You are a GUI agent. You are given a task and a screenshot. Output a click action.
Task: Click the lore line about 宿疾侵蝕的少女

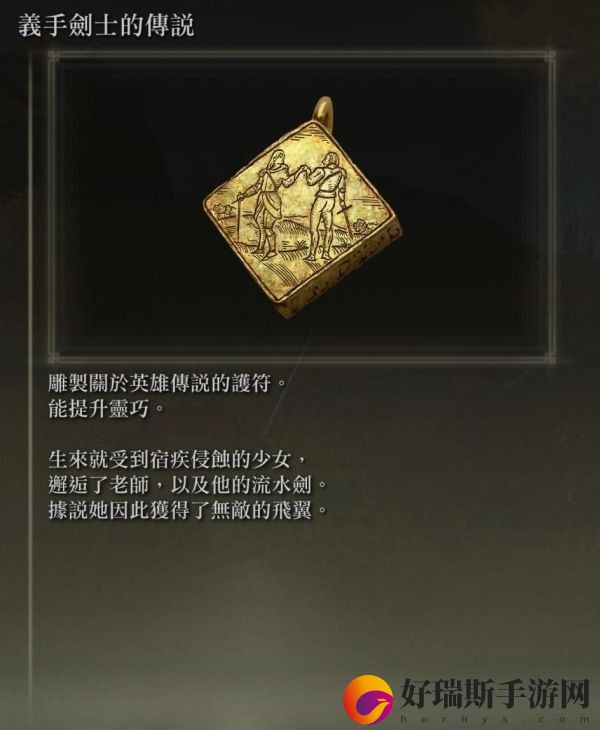177,460
